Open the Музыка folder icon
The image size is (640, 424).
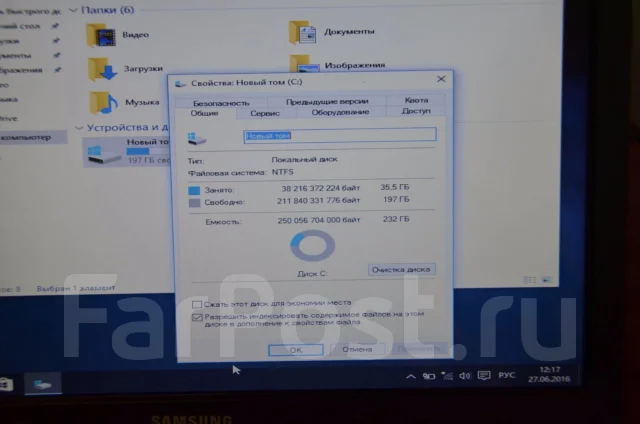click(x=103, y=102)
